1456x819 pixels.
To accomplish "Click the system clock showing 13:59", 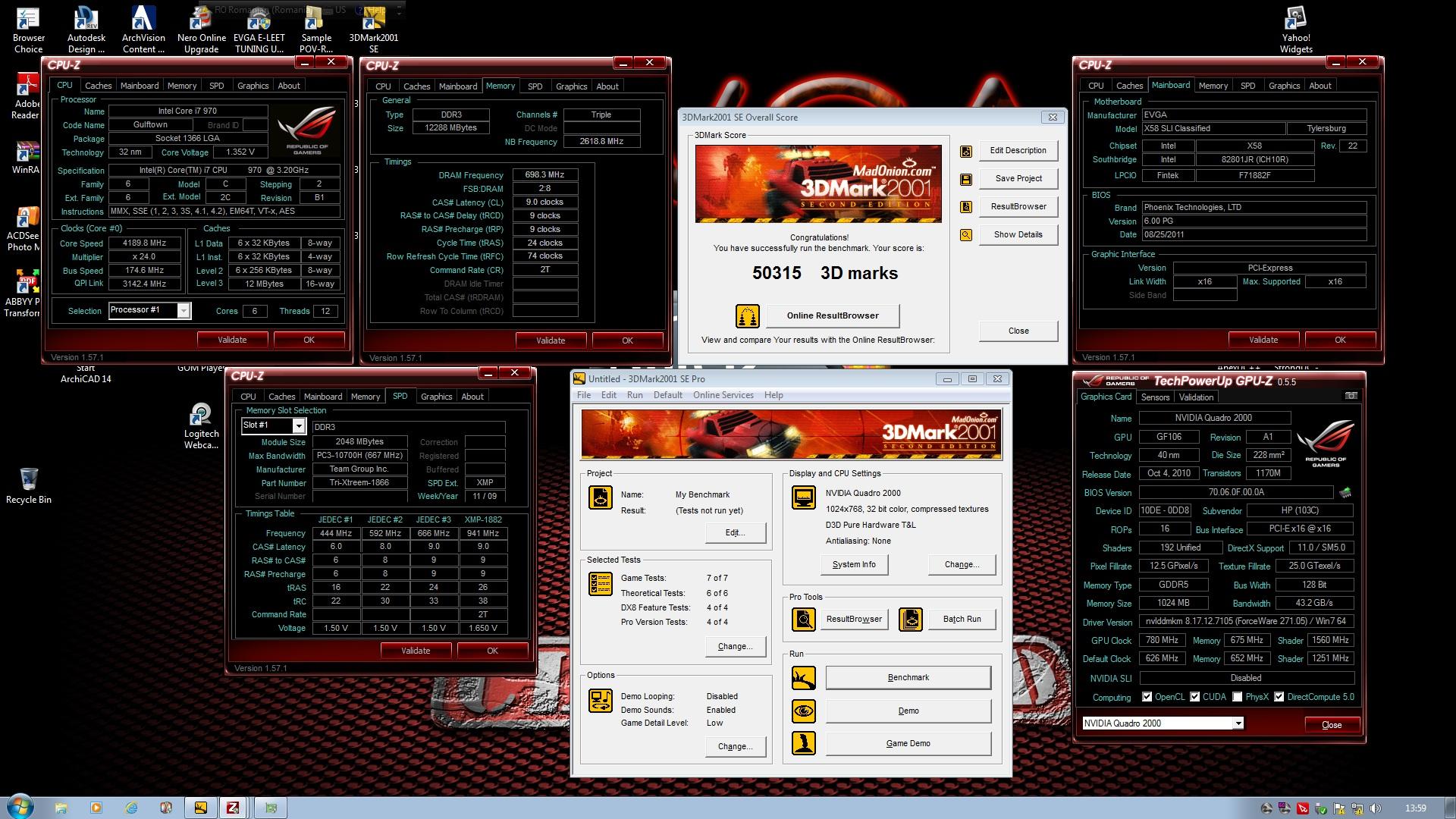I will click(x=1415, y=808).
